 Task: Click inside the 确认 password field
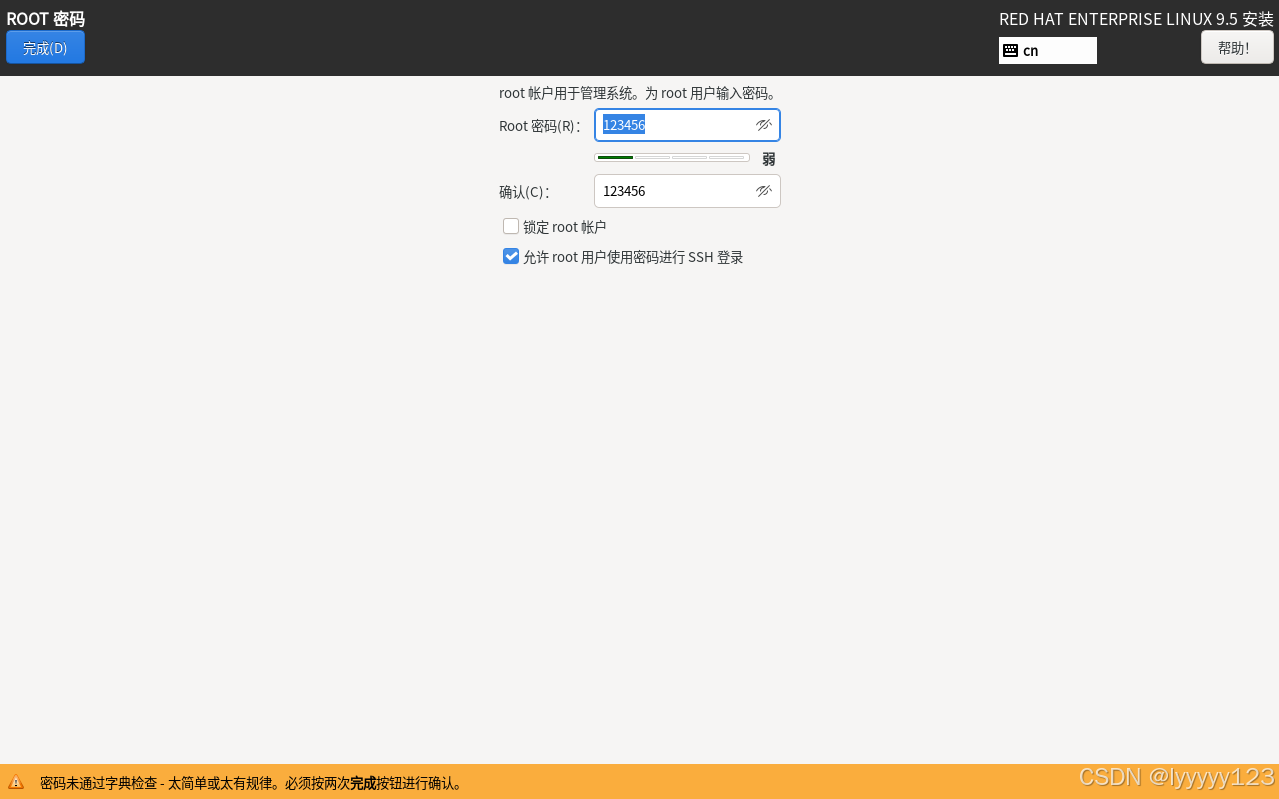point(670,191)
